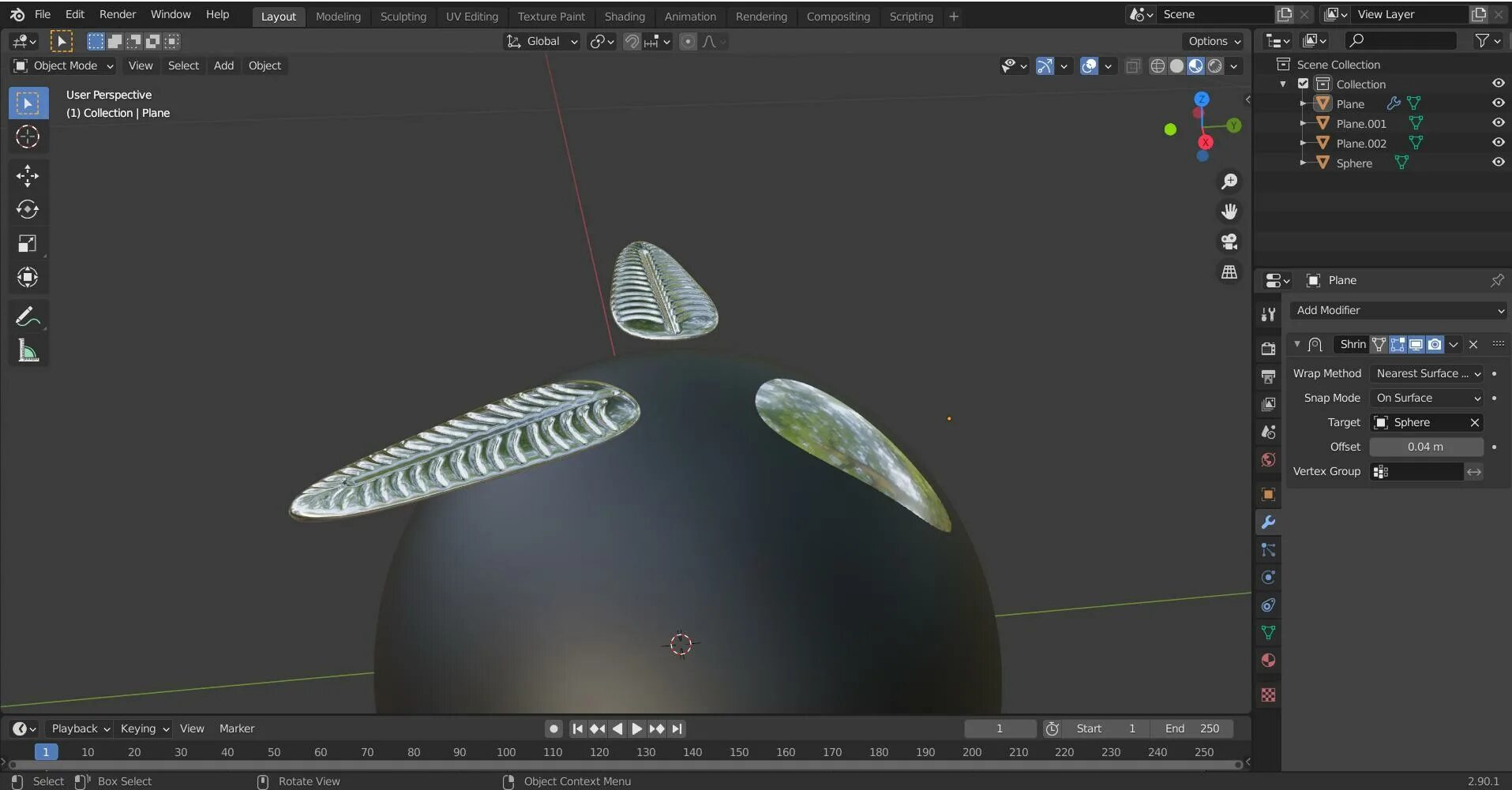Open the Render properties tab

[1268, 349]
